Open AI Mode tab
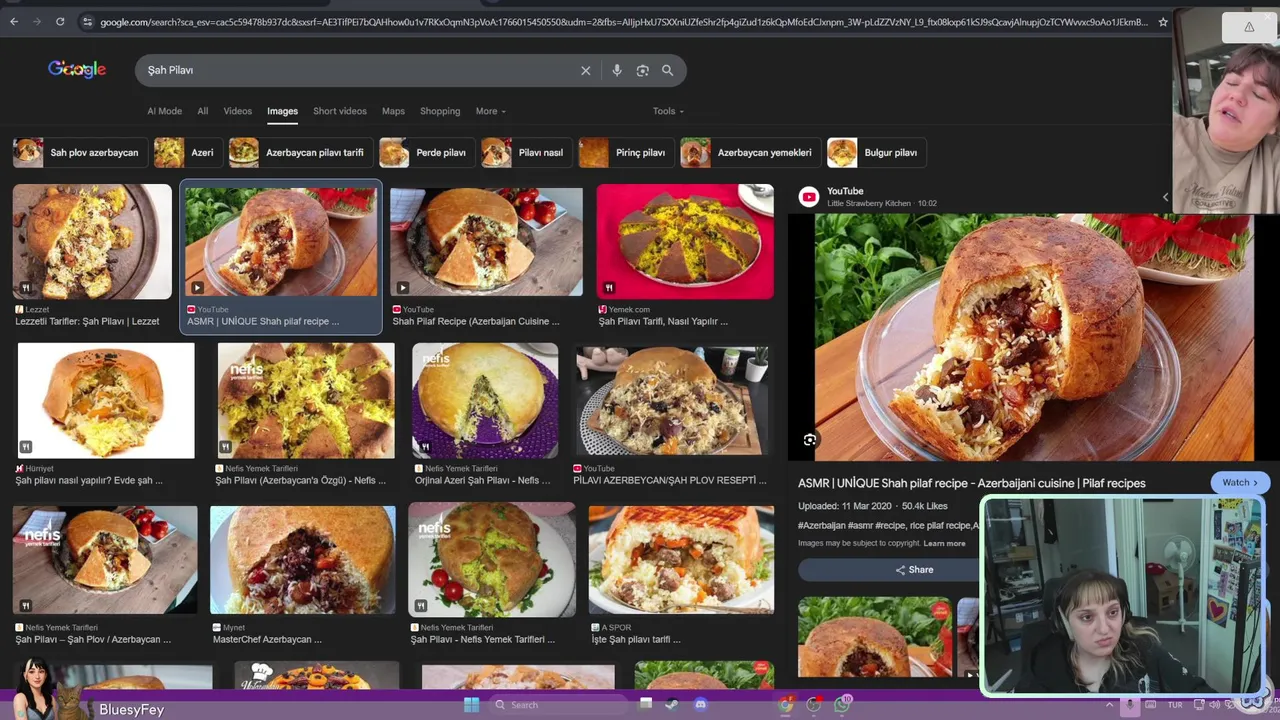The height and width of the screenshot is (720, 1280). [165, 111]
